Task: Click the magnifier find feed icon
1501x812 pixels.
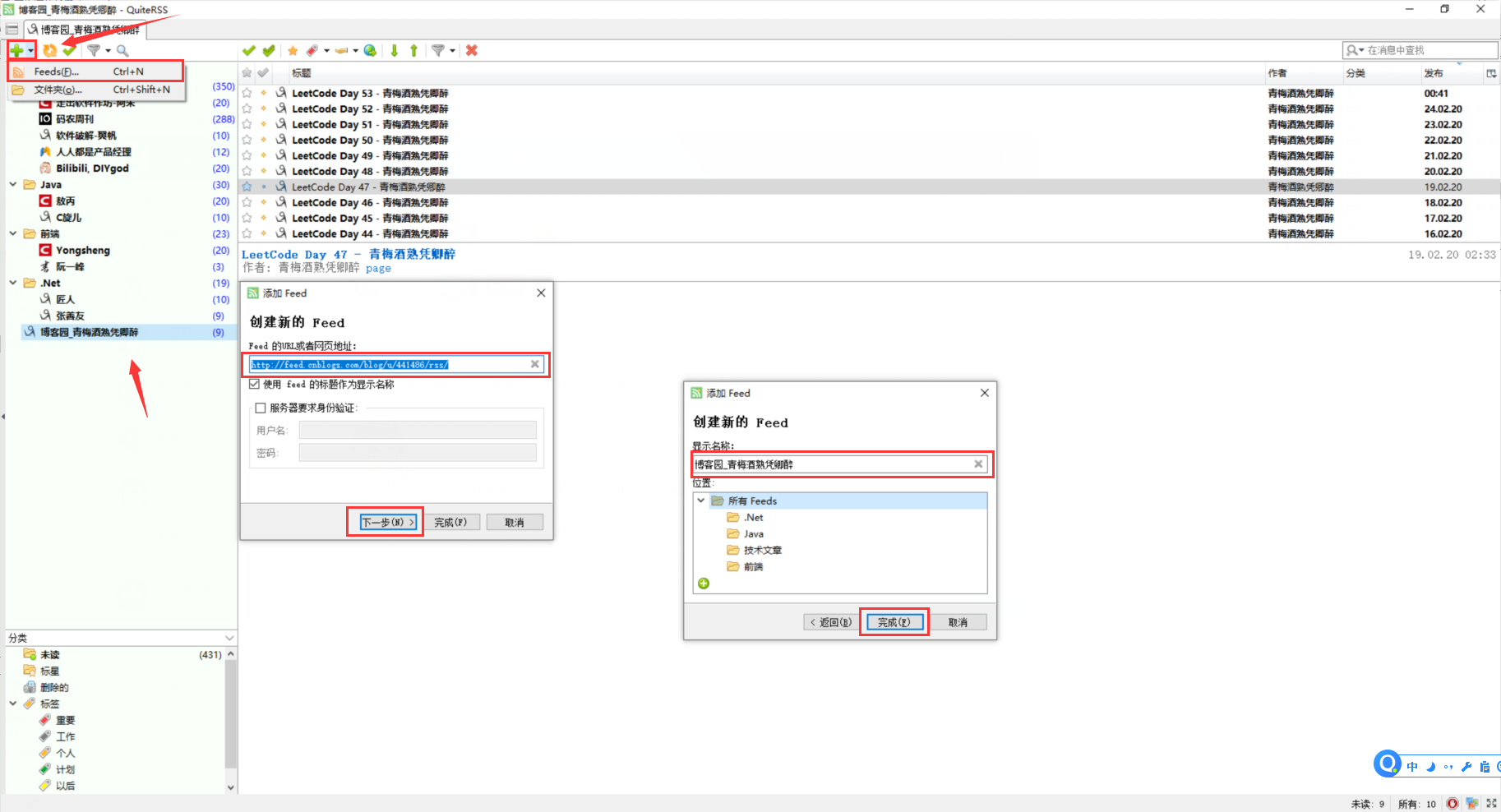Action: click(x=122, y=50)
